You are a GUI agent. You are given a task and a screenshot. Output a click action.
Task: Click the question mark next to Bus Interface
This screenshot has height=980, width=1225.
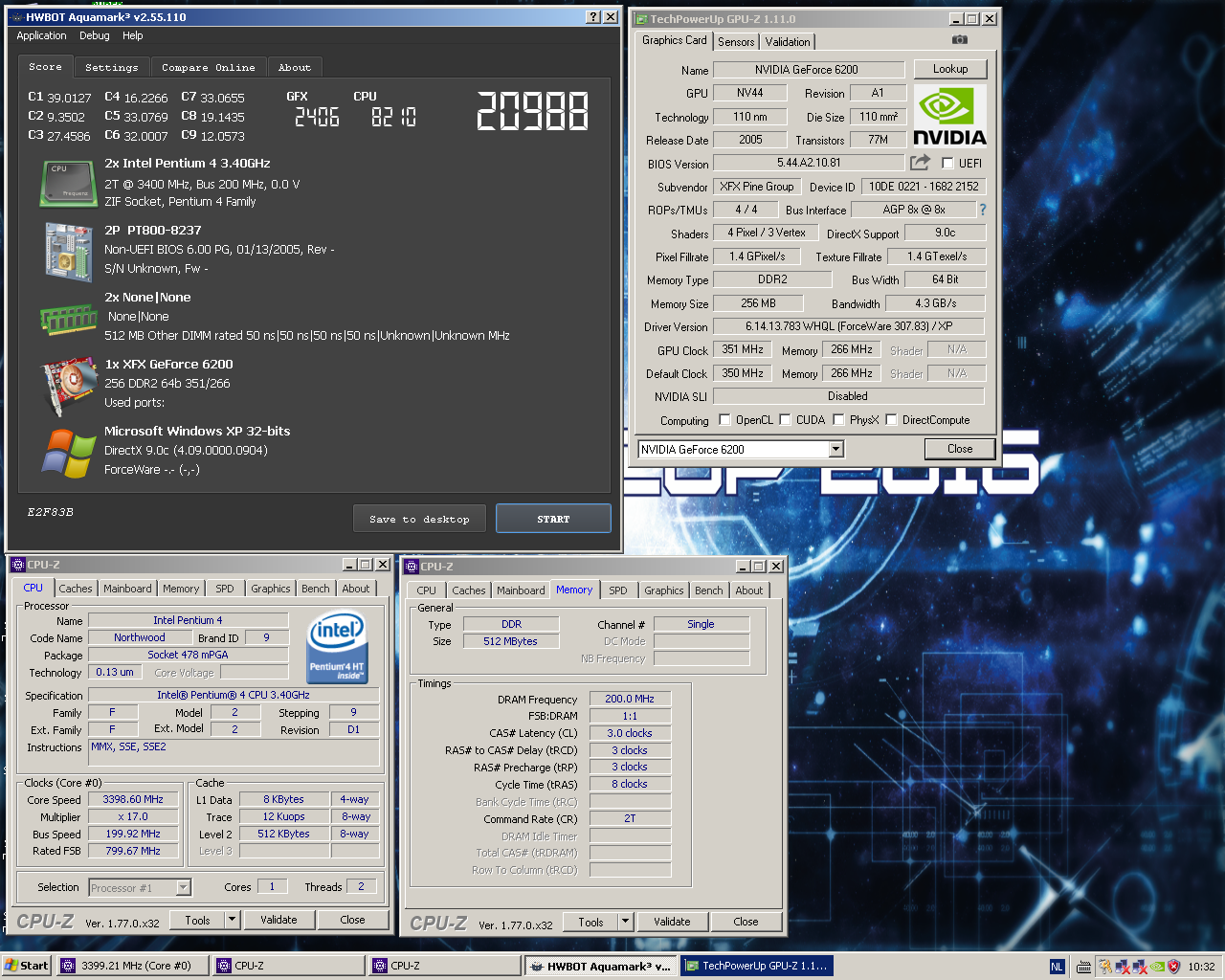point(982,210)
